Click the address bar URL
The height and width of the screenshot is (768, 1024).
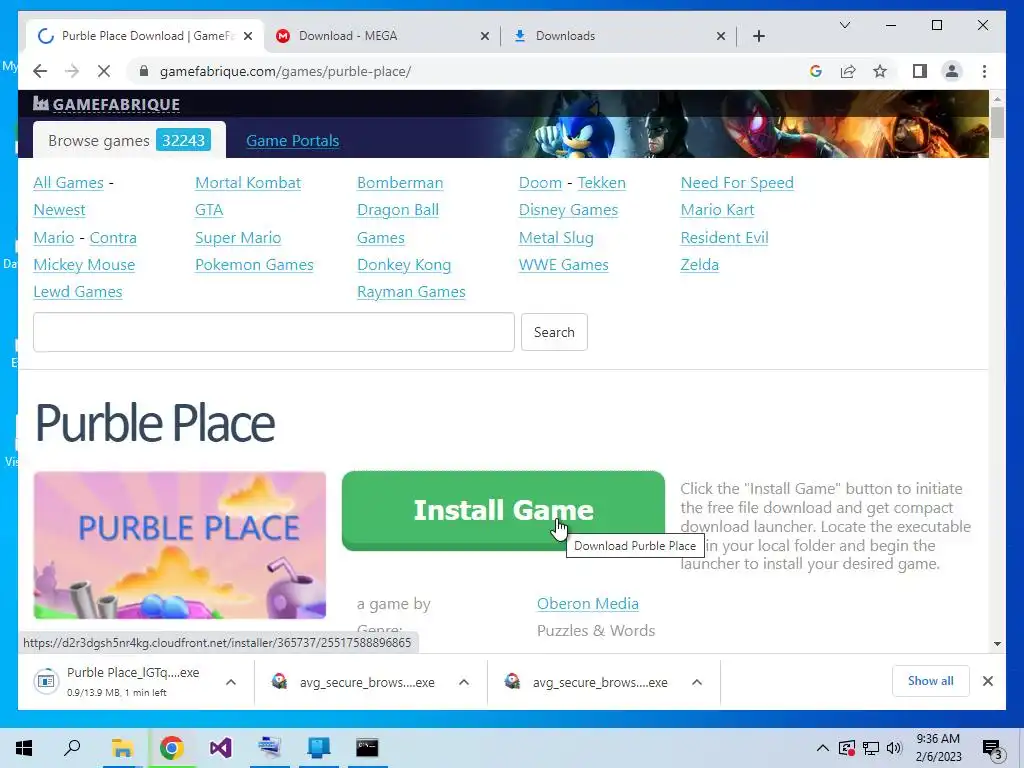(x=285, y=71)
